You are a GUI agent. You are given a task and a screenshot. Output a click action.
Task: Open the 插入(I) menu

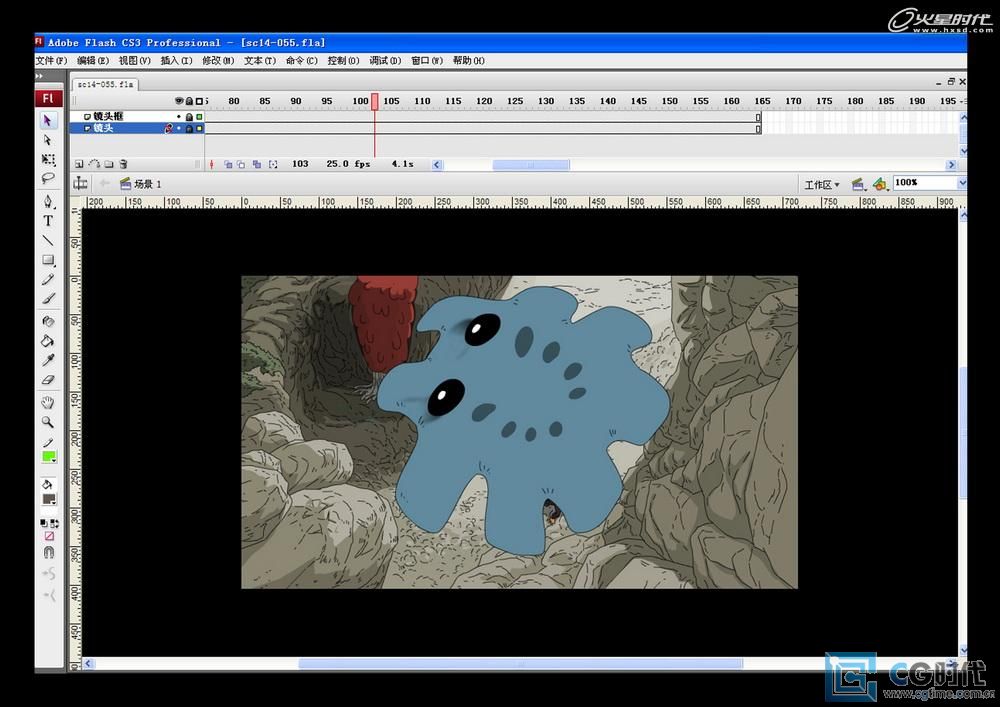click(177, 61)
